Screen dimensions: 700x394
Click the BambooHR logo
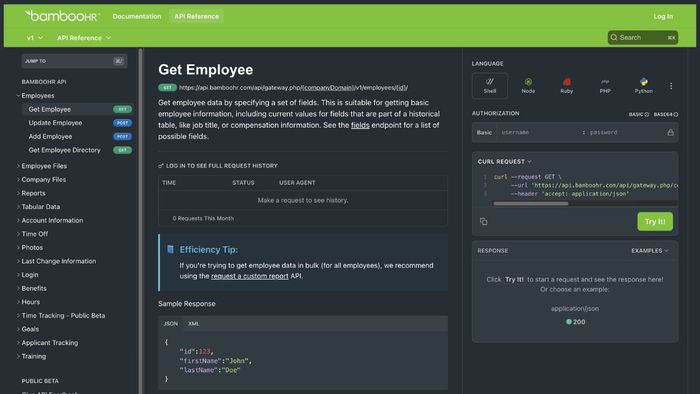(62, 16)
